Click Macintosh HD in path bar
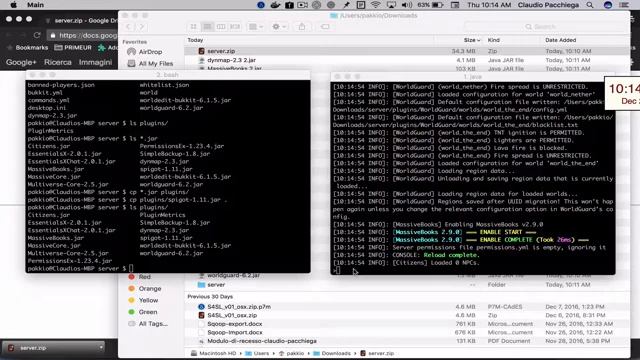This screenshot has height=360, width=640. pos(213,353)
